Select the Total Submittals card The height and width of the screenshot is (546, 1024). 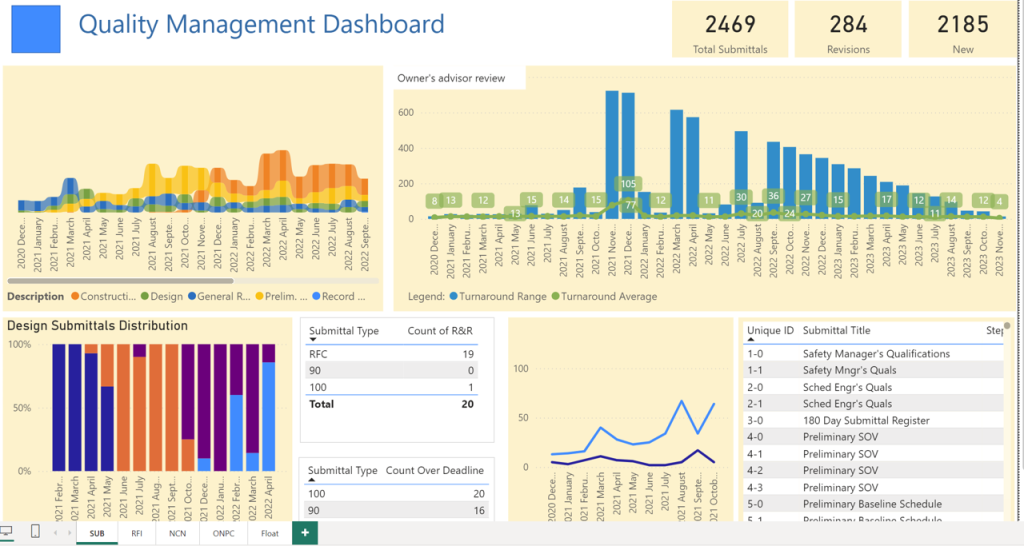[x=730, y=30]
